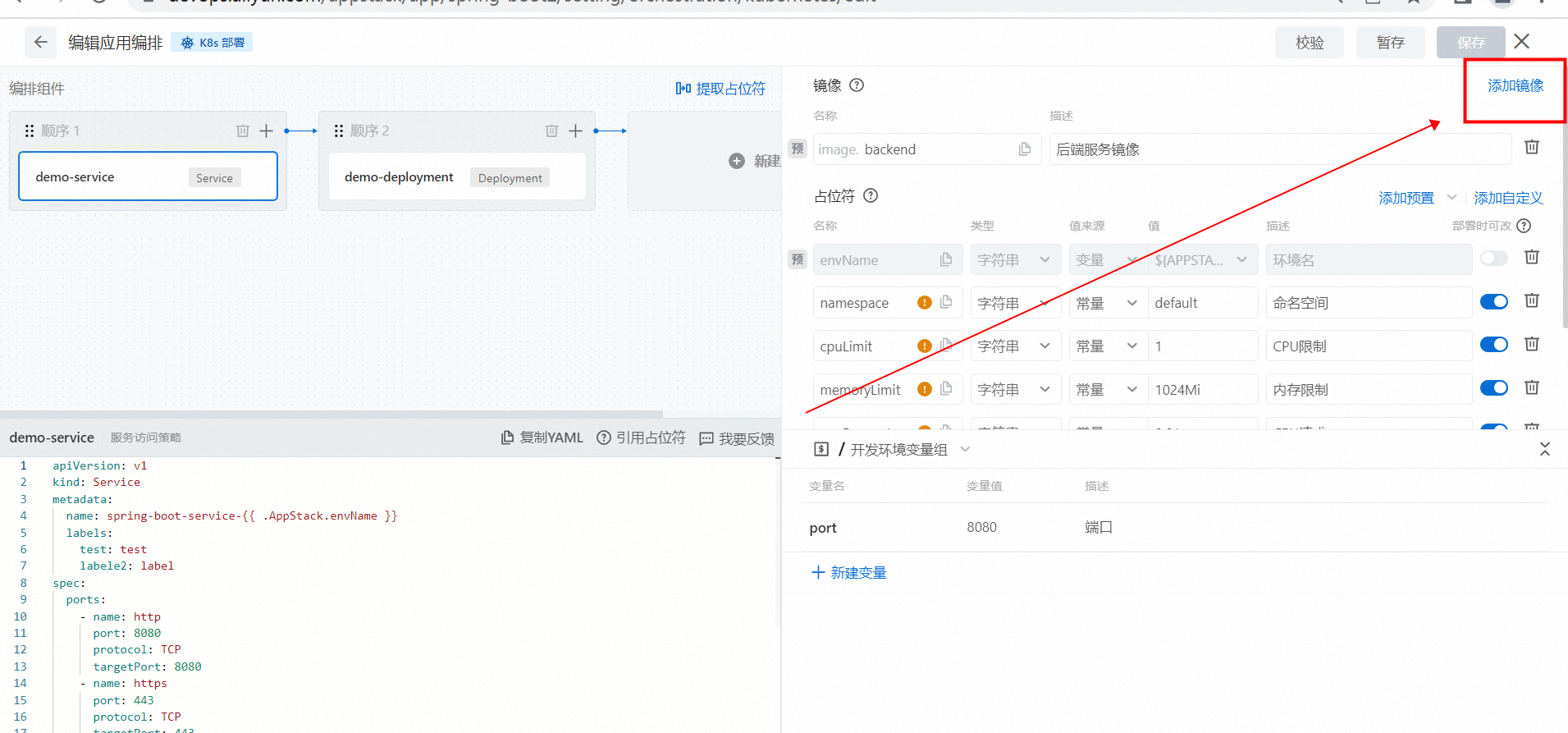
Task: Click YAML line 'kind: Service'
Action: tap(96, 482)
